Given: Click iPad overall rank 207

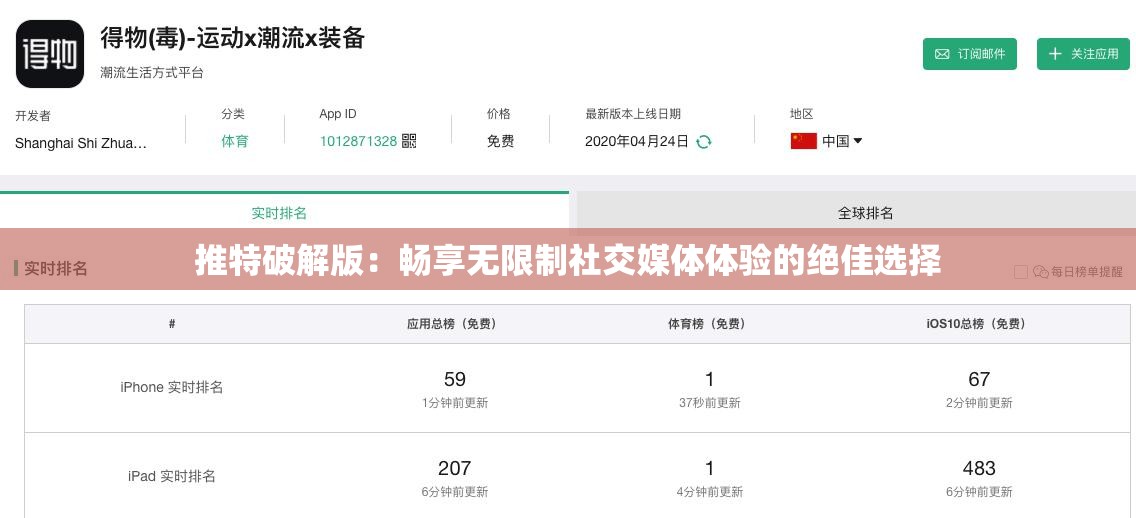Looking at the screenshot, I should point(454,468).
